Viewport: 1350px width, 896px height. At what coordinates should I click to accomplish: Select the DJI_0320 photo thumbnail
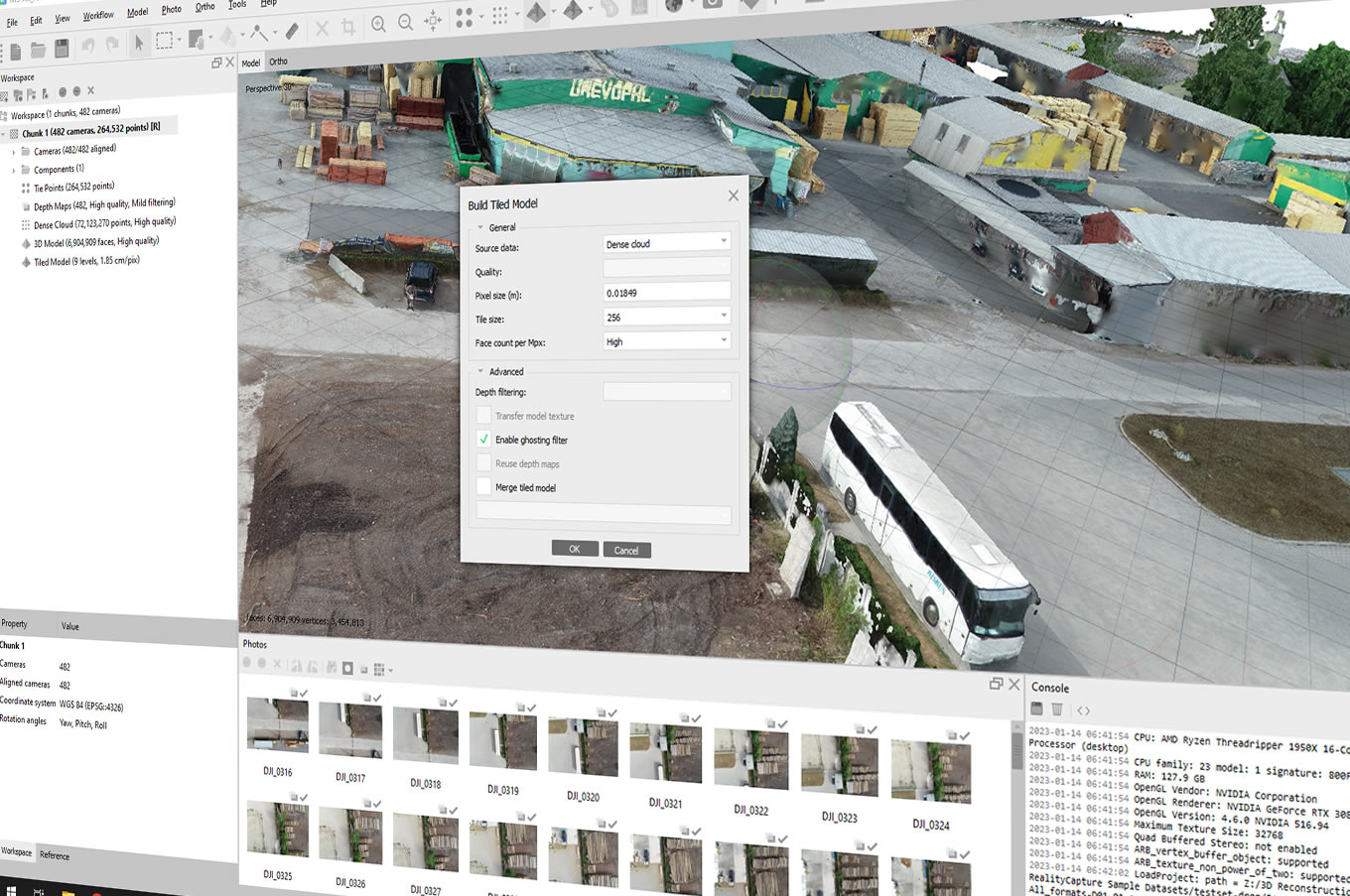point(583,747)
